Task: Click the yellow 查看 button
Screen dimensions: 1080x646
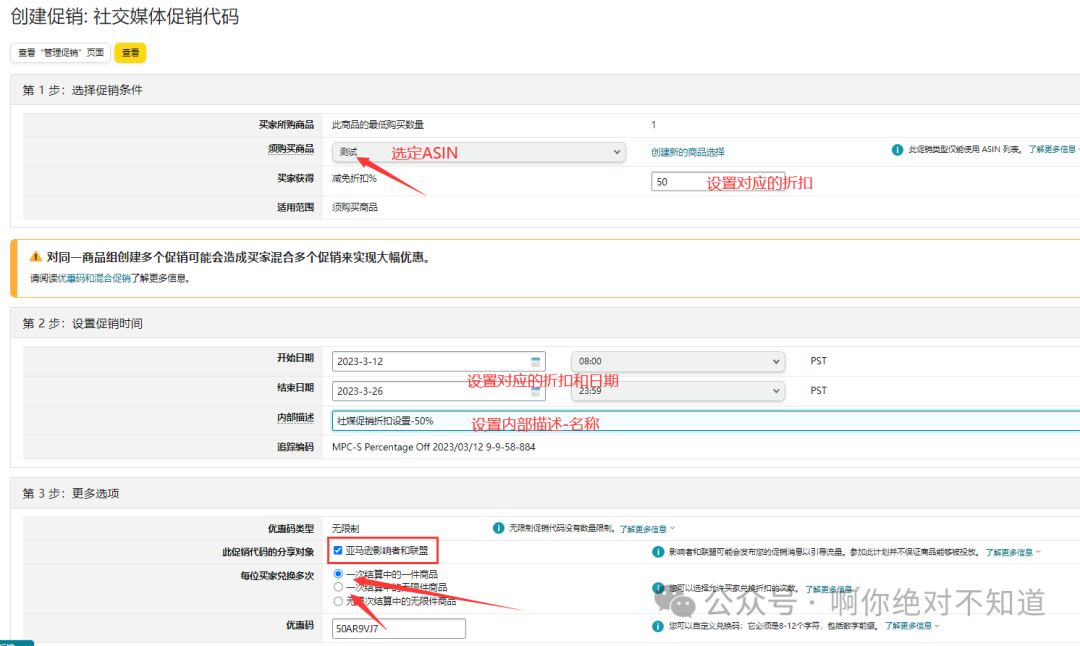Action: 130,53
